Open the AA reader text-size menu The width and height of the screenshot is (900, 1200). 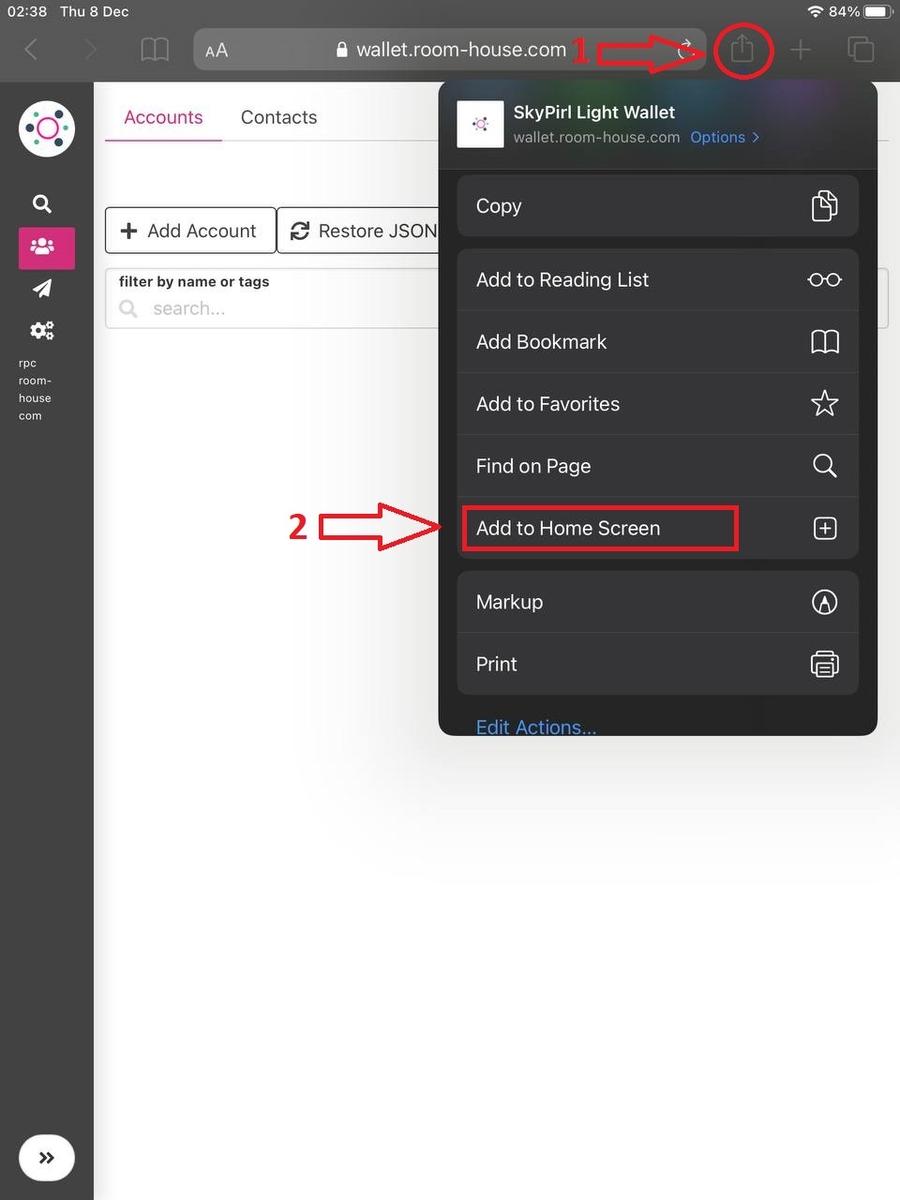point(216,50)
